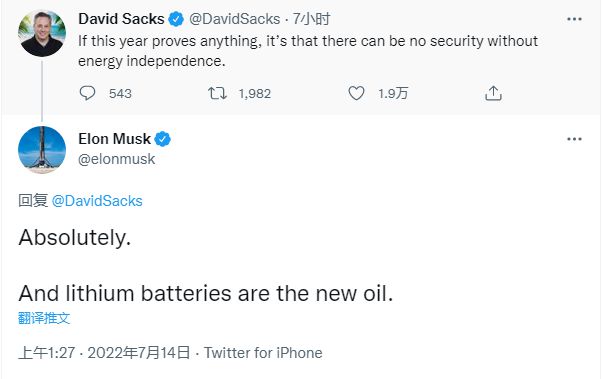602x379 pixels.
Task: Click the 7小时 timestamp on Sacks' tweet
Action: tap(311, 19)
